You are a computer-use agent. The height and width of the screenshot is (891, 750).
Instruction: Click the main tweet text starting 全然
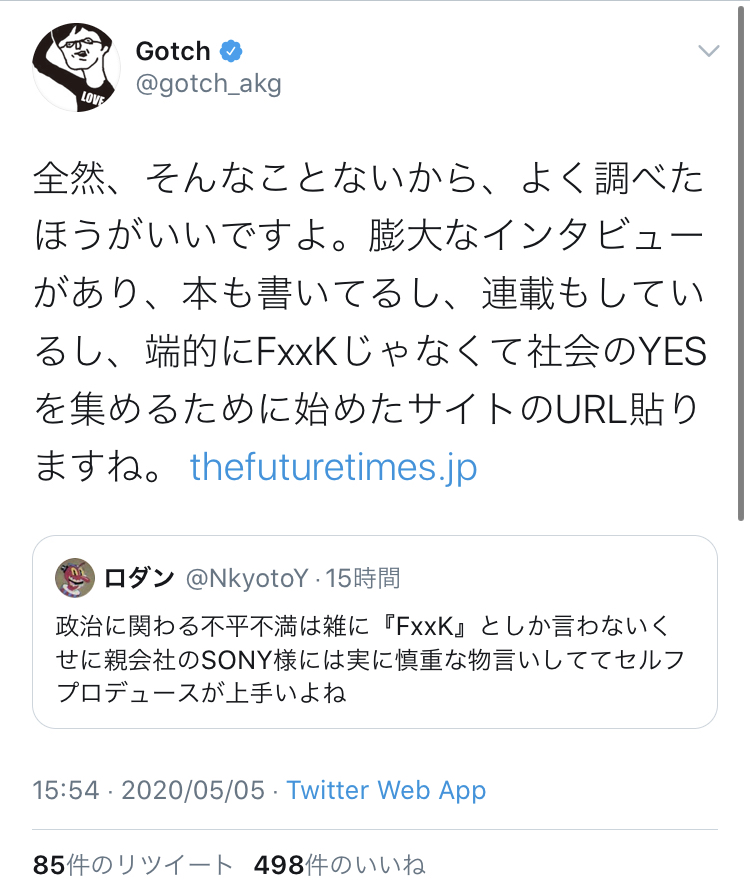tap(368, 180)
